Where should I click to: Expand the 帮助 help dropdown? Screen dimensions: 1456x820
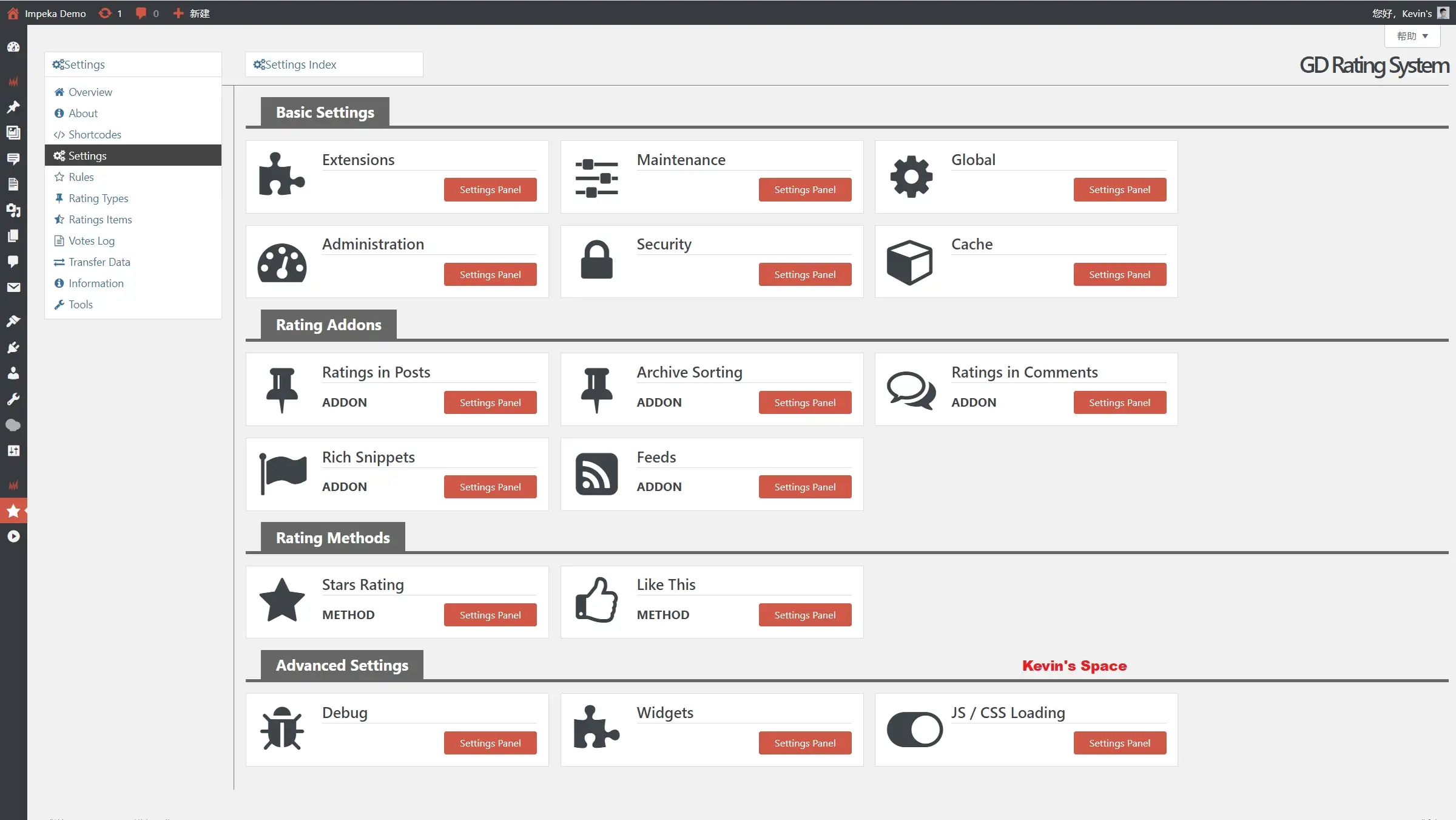click(x=1412, y=36)
